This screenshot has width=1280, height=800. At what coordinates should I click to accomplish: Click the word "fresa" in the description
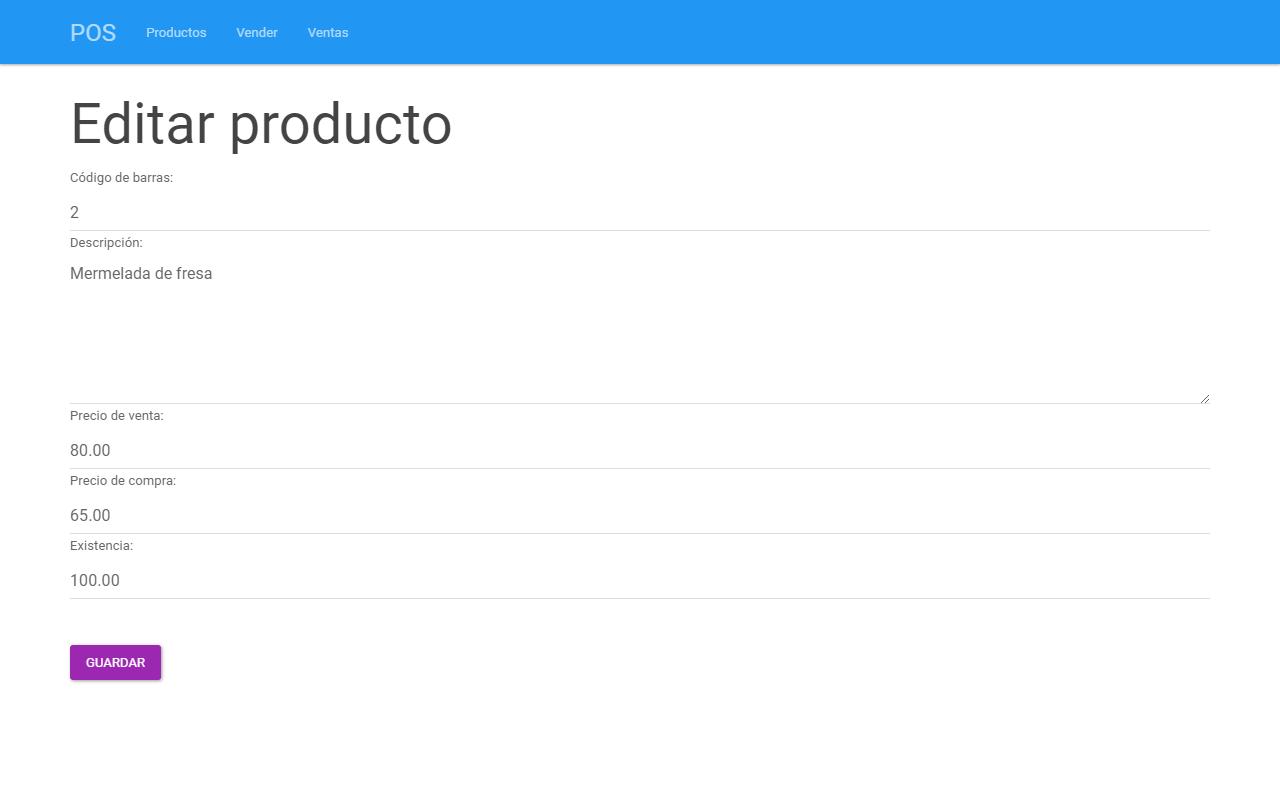click(194, 274)
